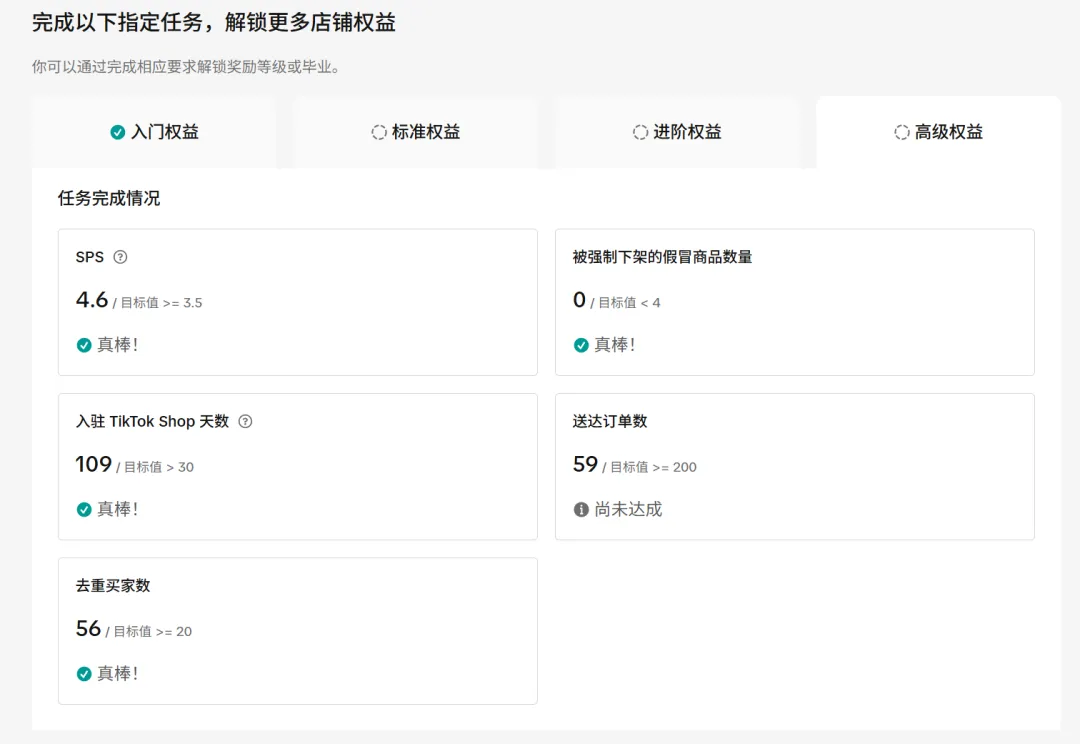Click dashed circle icon on 标准权益 tab
The height and width of the screenshot is (744, 1080).
click(379, 132)
